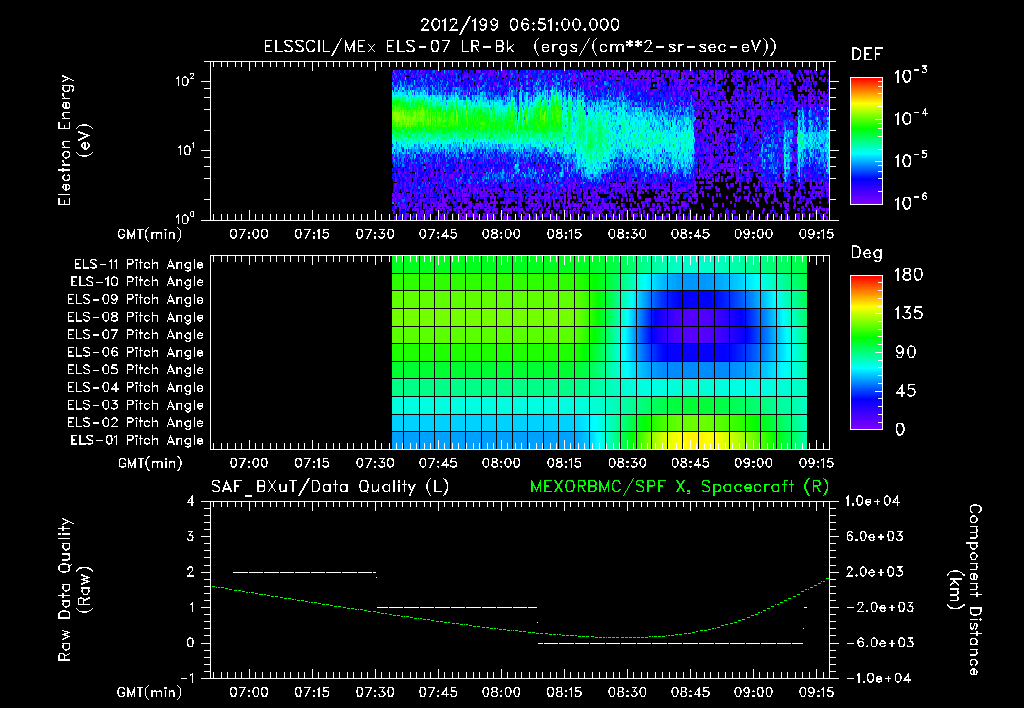Select the ELS-11 Pitch Angle row label

tap(138, 265)
